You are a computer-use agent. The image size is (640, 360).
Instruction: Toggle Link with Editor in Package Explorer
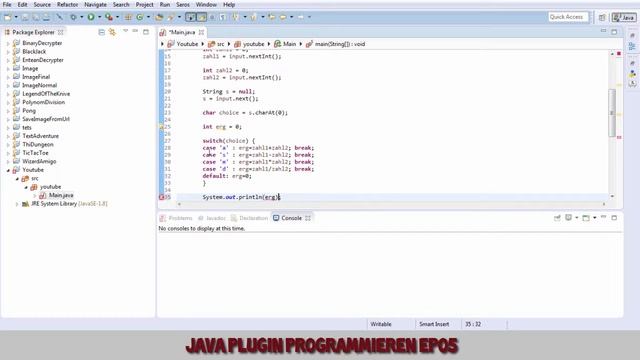tap(112, 32)
